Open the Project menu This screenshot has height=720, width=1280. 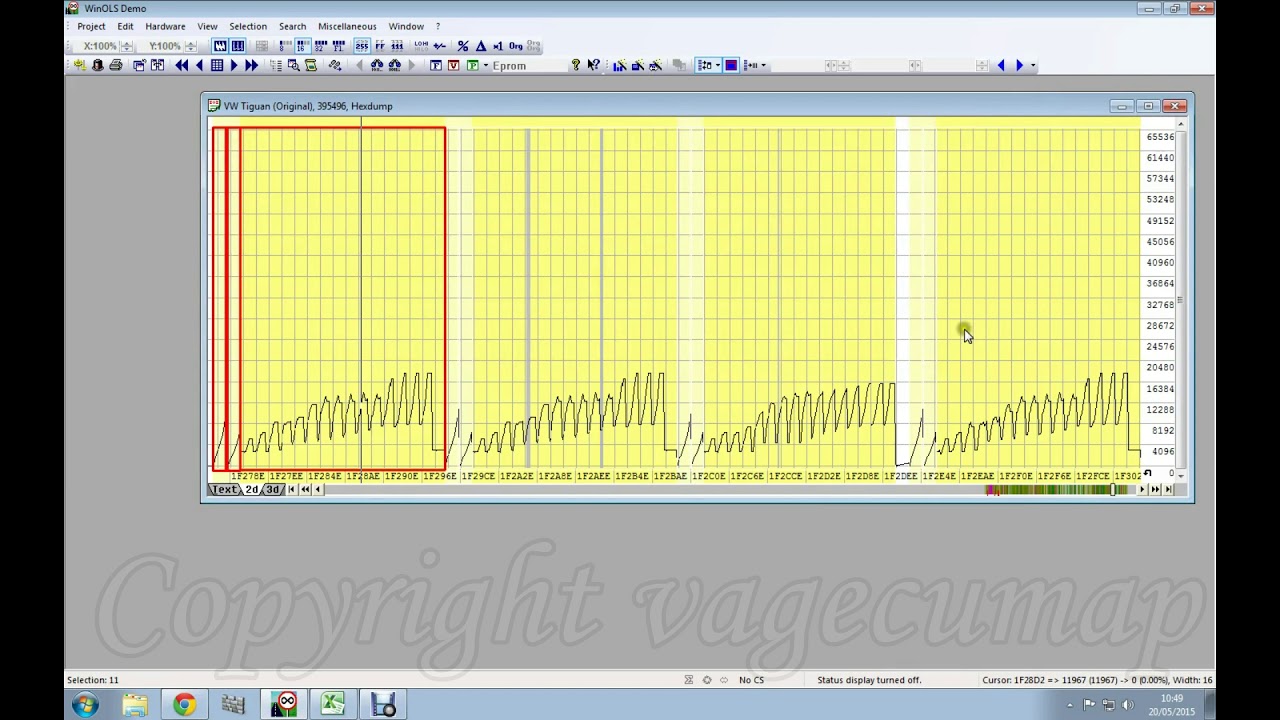point(91,26)
